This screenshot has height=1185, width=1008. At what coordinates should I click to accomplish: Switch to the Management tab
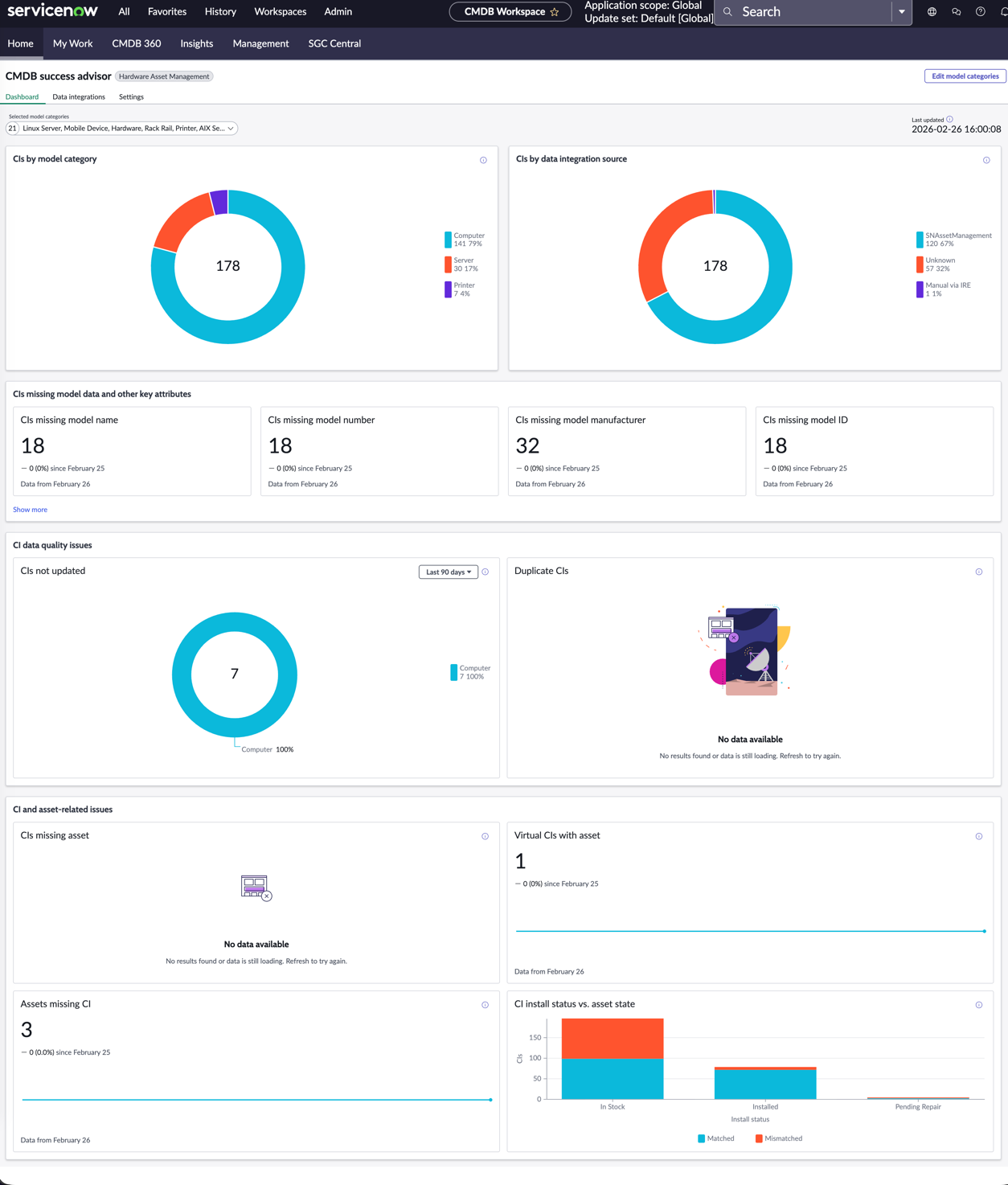point(260,43)
